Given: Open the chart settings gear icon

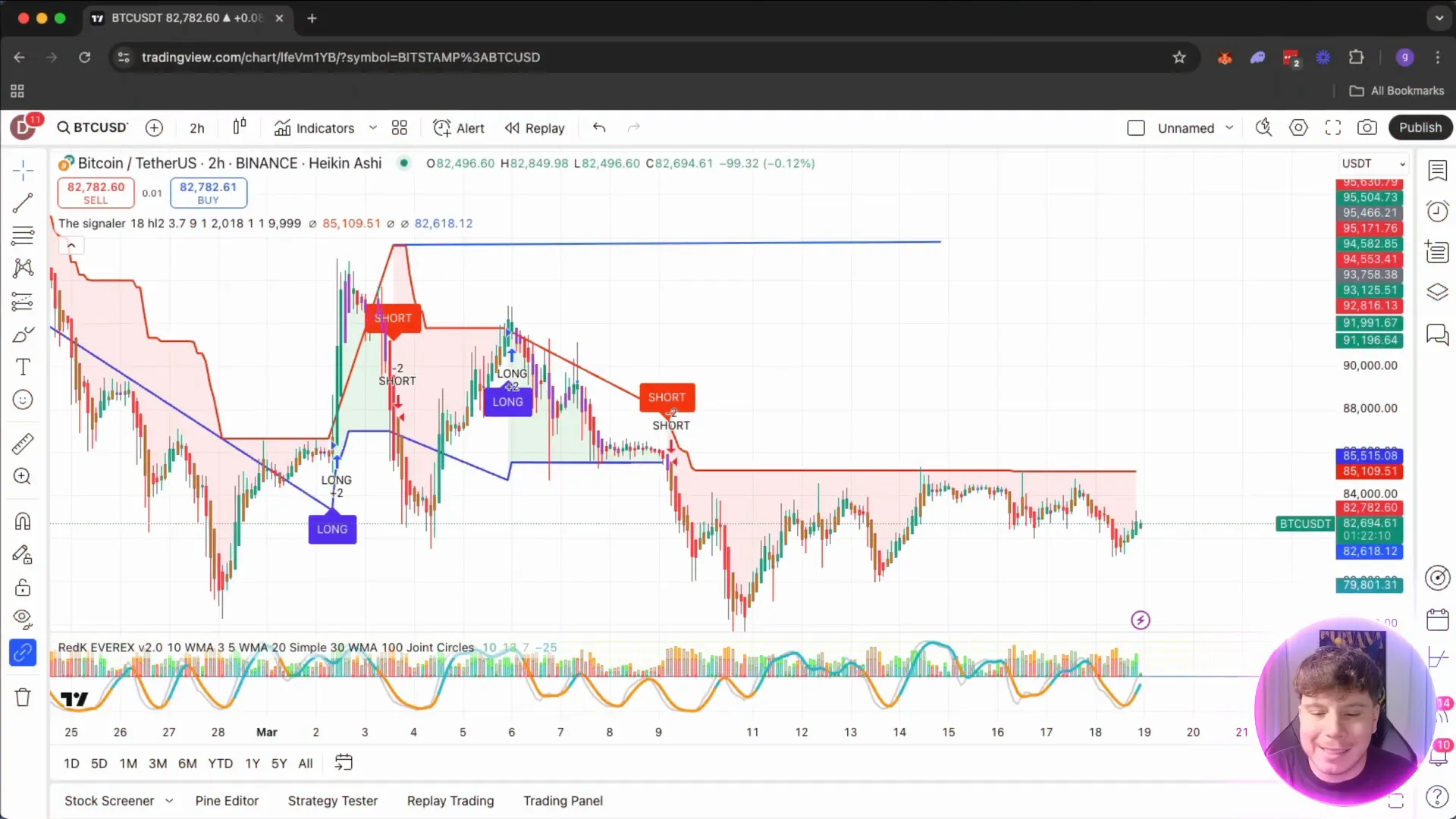Looking at the screenshot, I should [x=1298, y=127].
